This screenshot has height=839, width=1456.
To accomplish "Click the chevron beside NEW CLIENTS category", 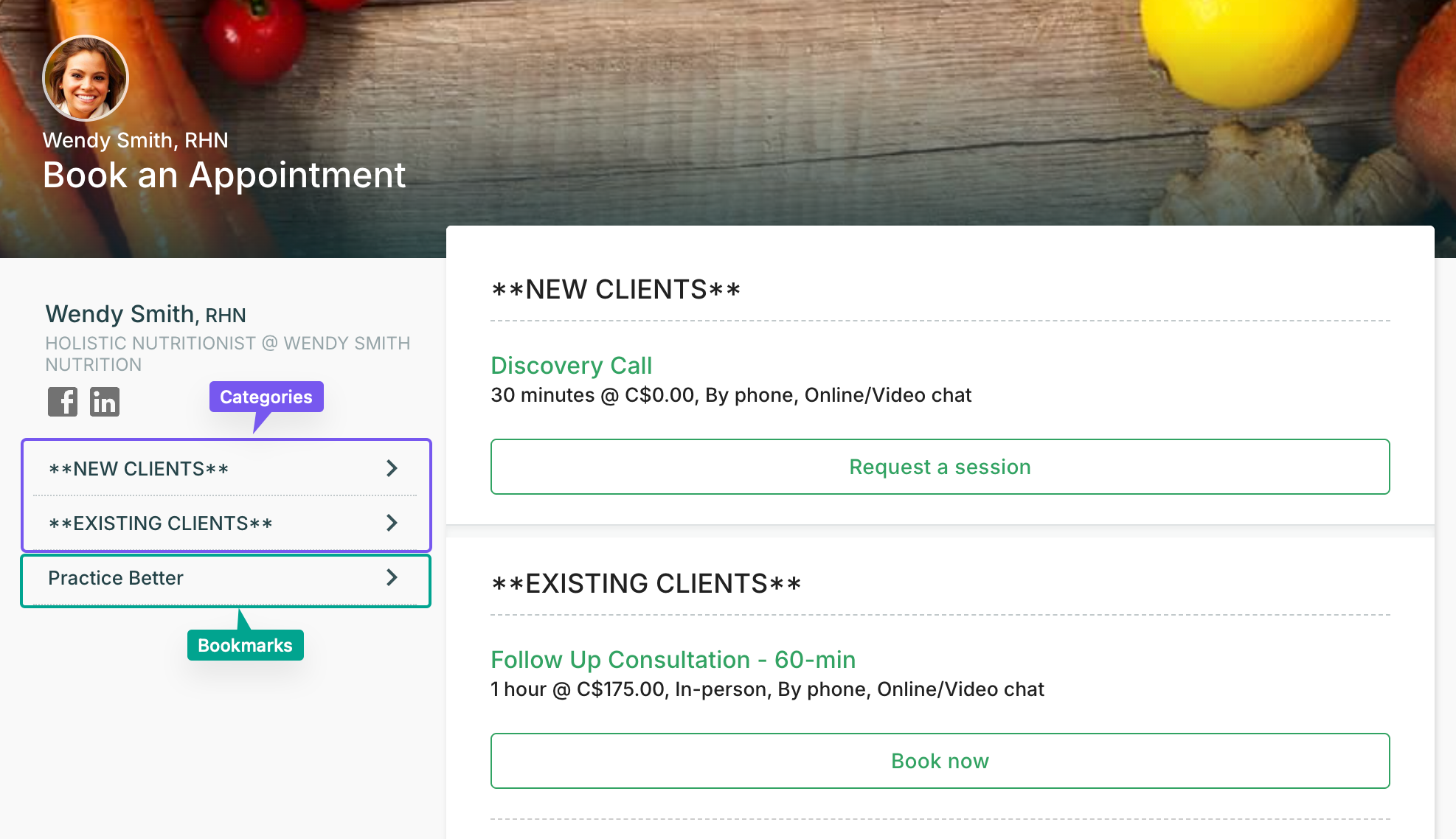I will pyautogui.click(x=392, y=468).
